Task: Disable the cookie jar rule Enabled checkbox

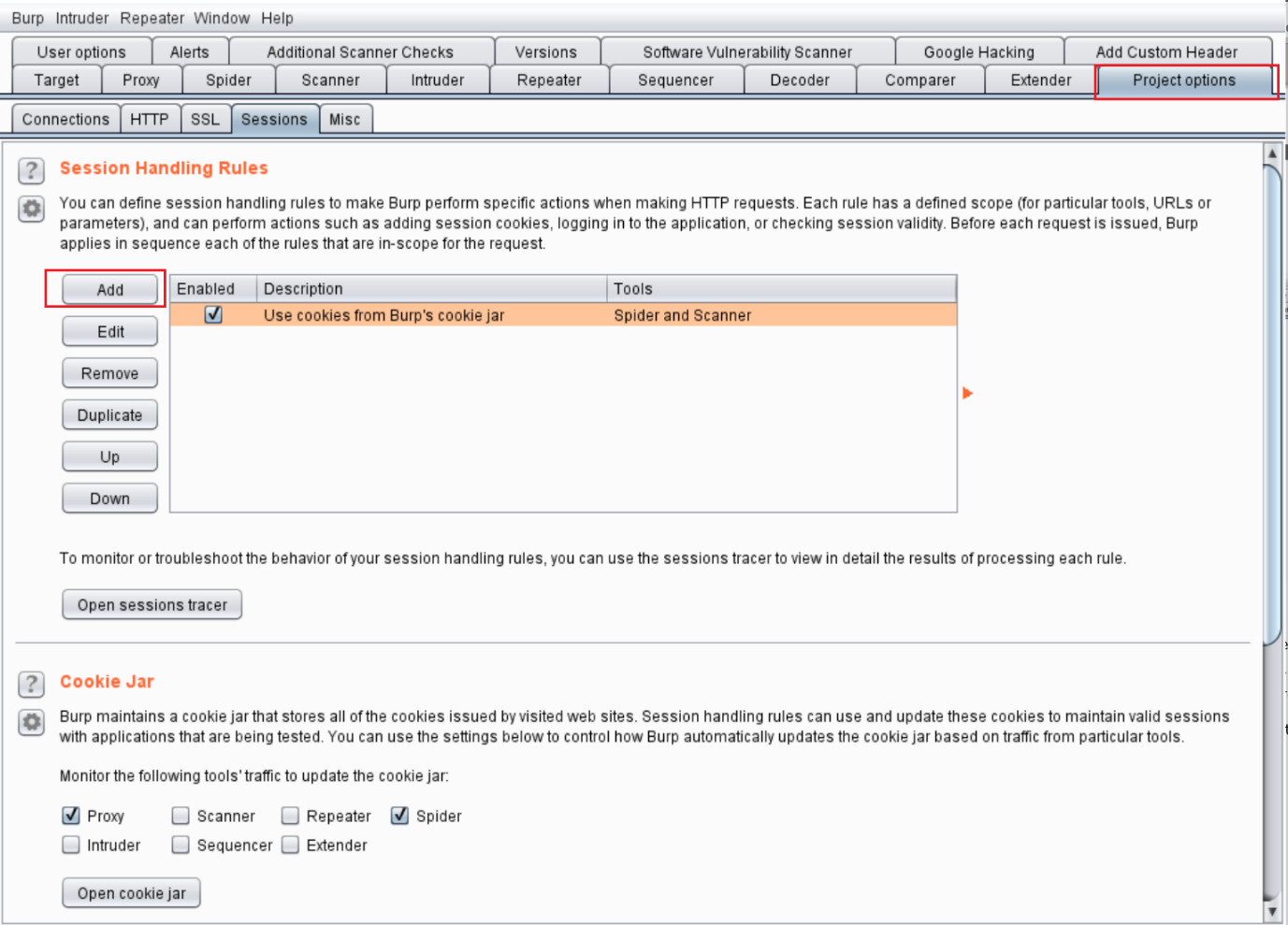Action: tap(213, 315)
